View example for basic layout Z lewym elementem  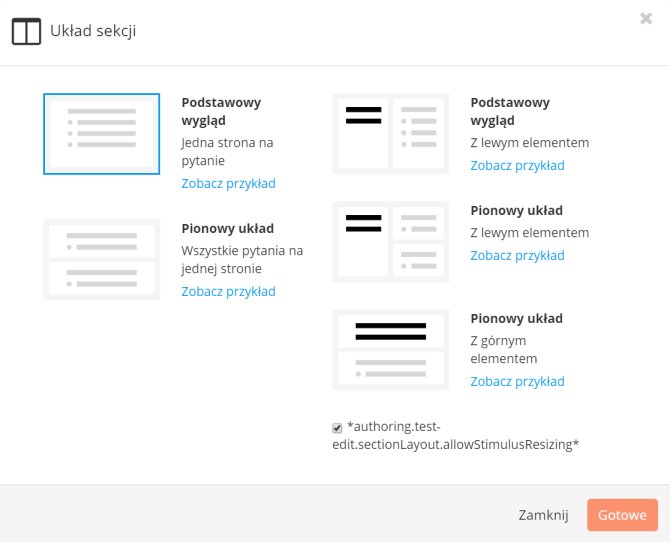tap(517, 165)
